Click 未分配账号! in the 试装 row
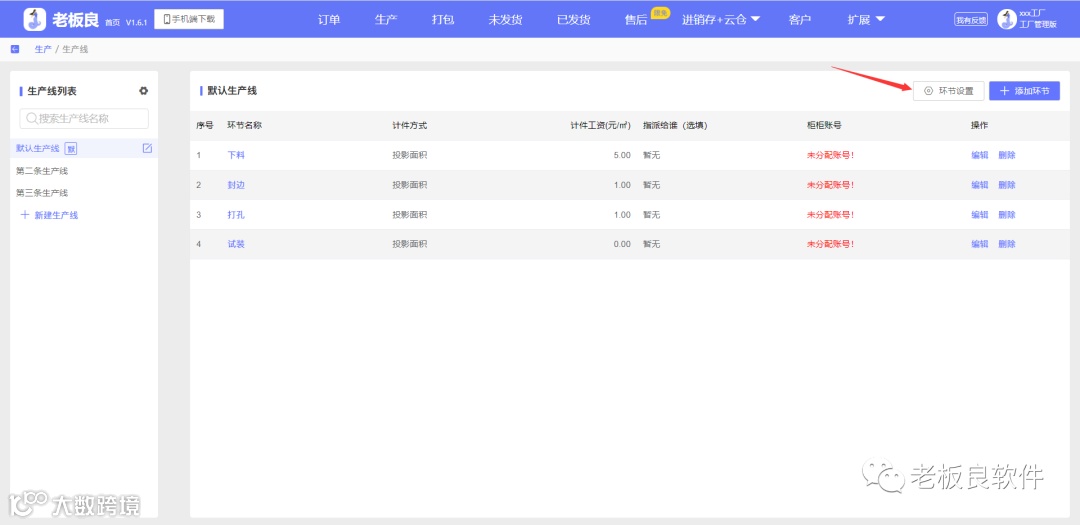The image size is (1080, 525). coord(831,244)
